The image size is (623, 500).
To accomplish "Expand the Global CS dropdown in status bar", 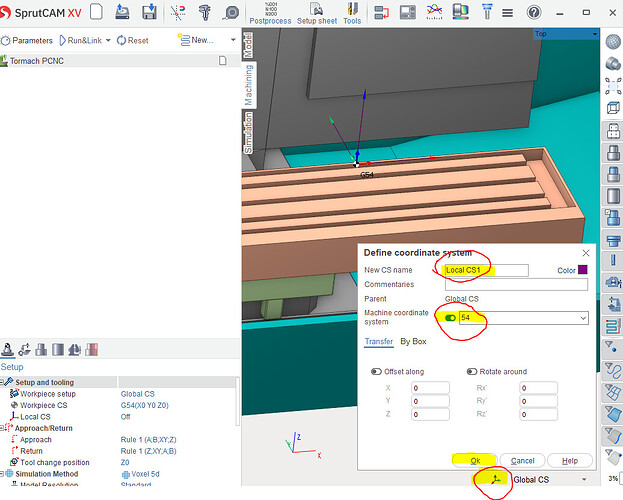I will click(x=585, y=480).
